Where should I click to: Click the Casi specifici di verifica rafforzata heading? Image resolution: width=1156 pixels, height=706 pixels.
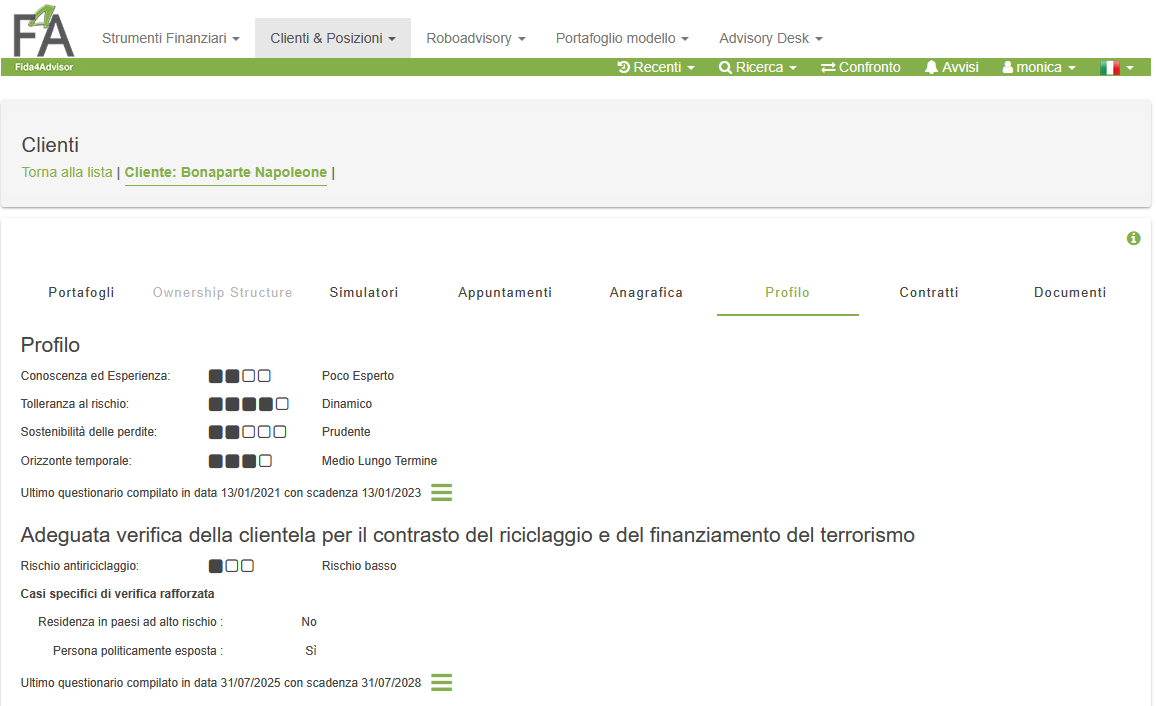tap(117, 594)
